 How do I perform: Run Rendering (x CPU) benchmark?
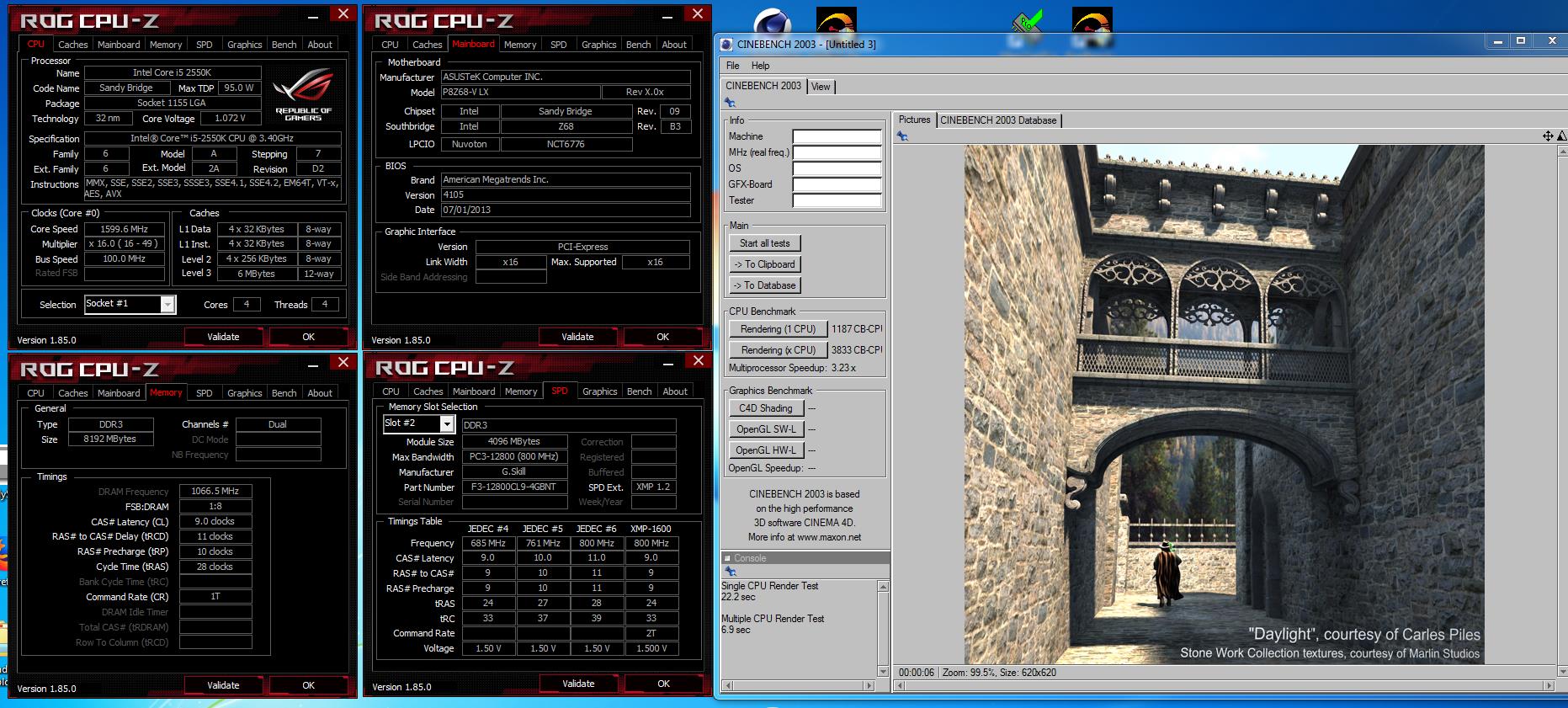pos(779,350)
